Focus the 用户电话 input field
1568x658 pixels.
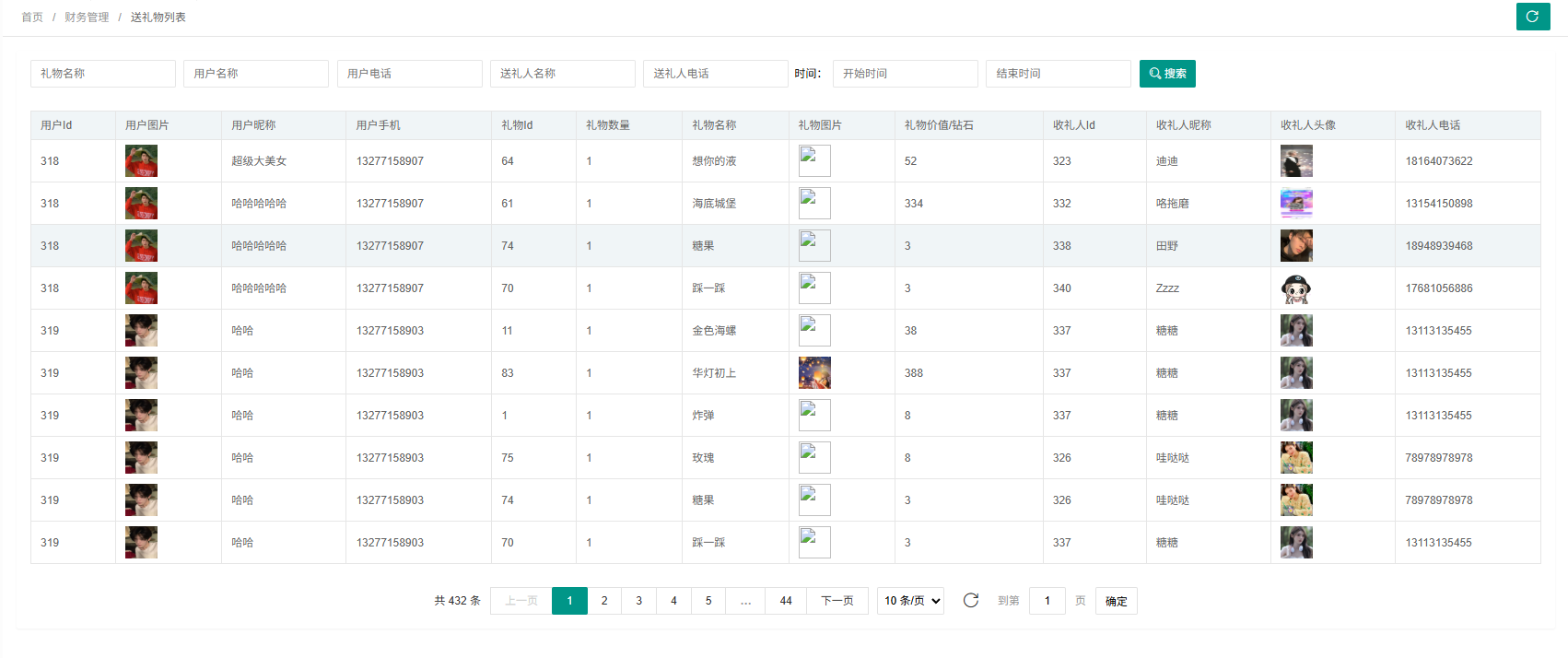(410, 74)
